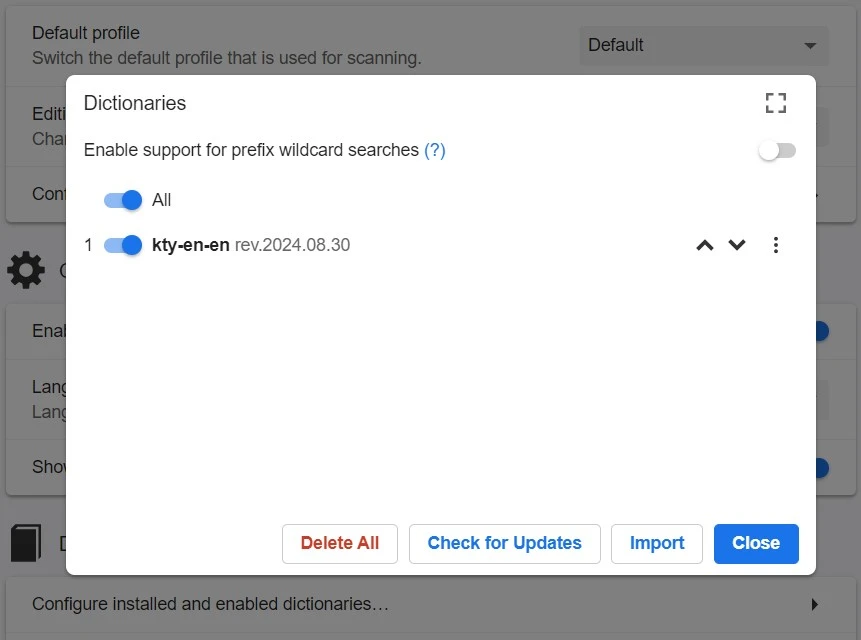Open Configure installed and enabled dictionaries
This screenshot has width=861, height=640.
[210, 604]
